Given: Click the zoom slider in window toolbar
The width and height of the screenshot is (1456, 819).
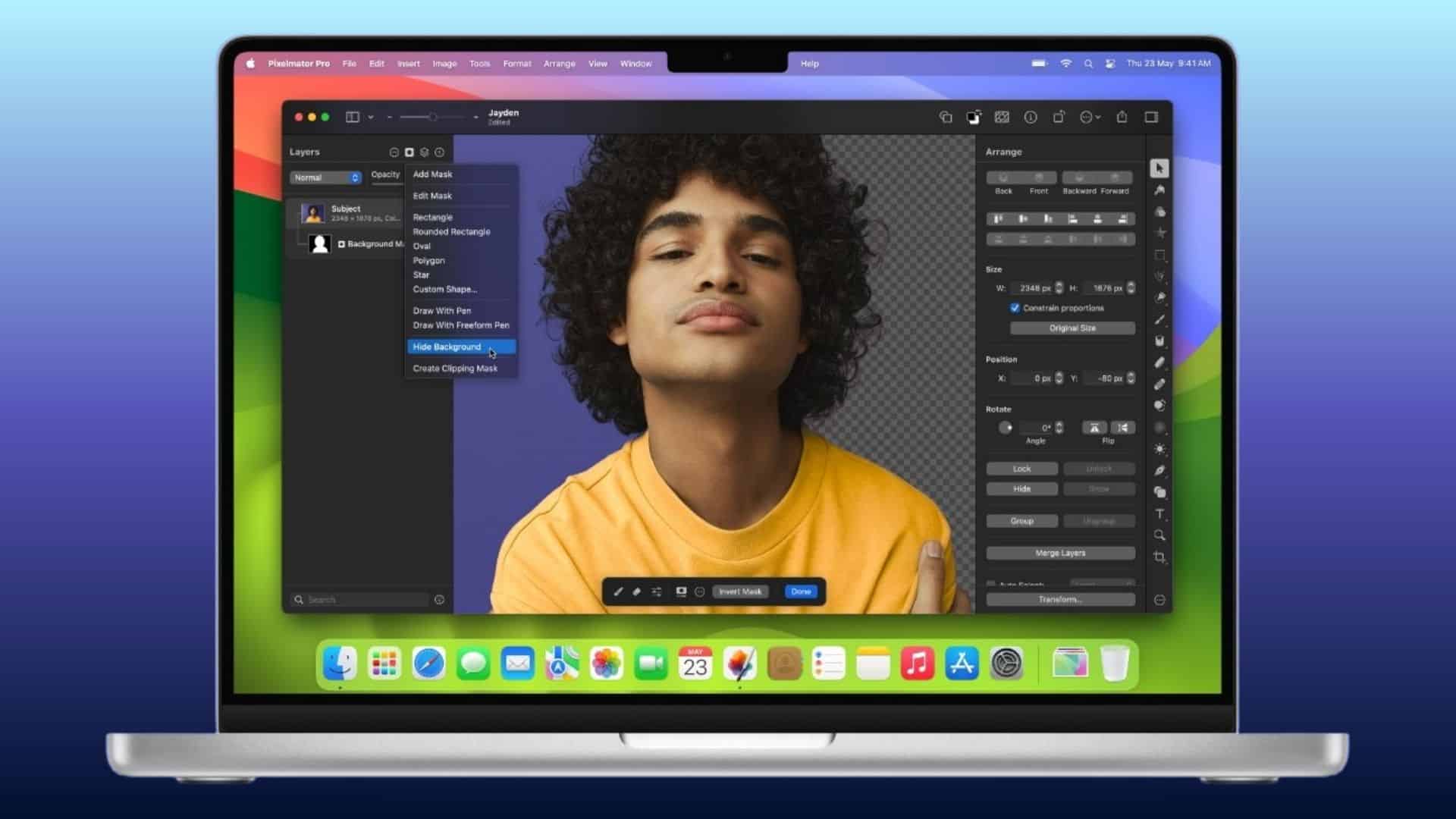Looking at the screenshot, I should (431, 117).
